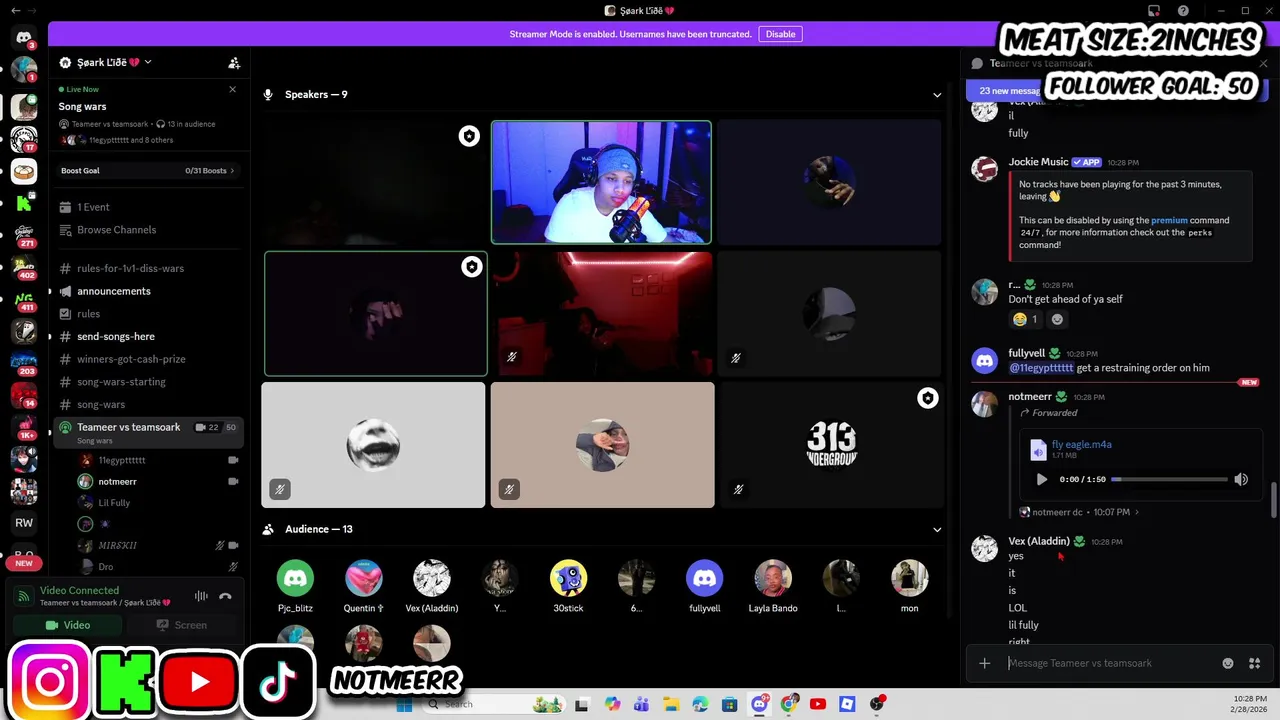Toggle the Screen share button
Viewport: 1280px width, 720px height.
point(181,625)
